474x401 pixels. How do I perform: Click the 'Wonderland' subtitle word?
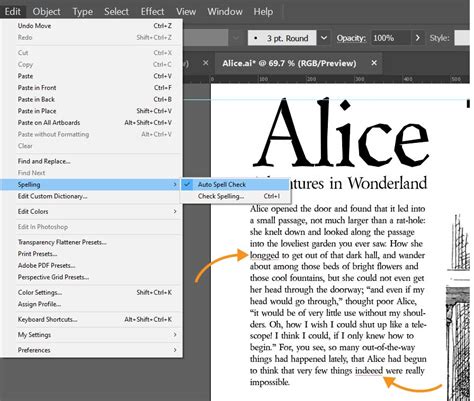pyautogui.click(x=387, y=183)
